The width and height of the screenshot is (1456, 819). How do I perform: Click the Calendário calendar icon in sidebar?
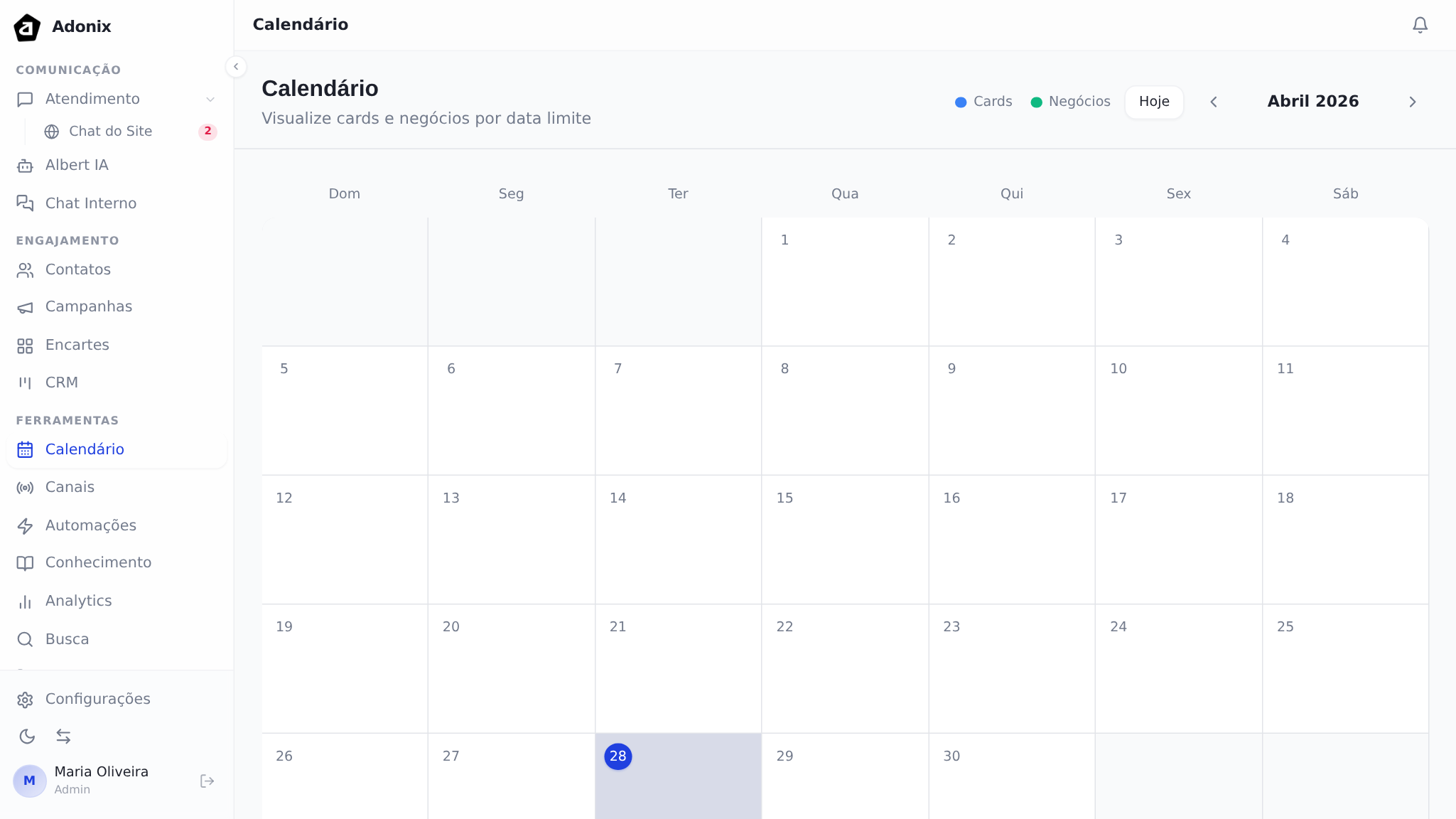click(x=25, y=450)
